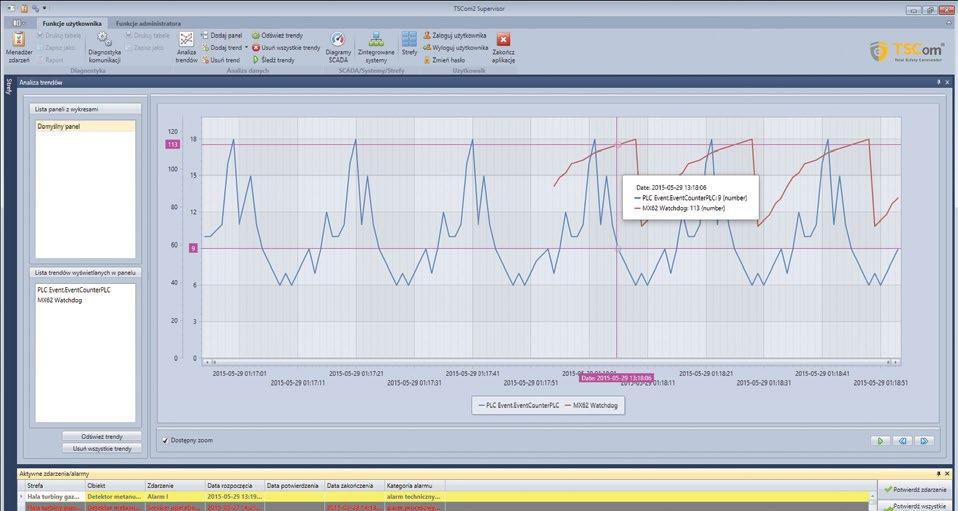The width and height of the screenshot is (958, 511).
Task: Click Zaloguj użytkownika
Action: (x=455, y=35)
